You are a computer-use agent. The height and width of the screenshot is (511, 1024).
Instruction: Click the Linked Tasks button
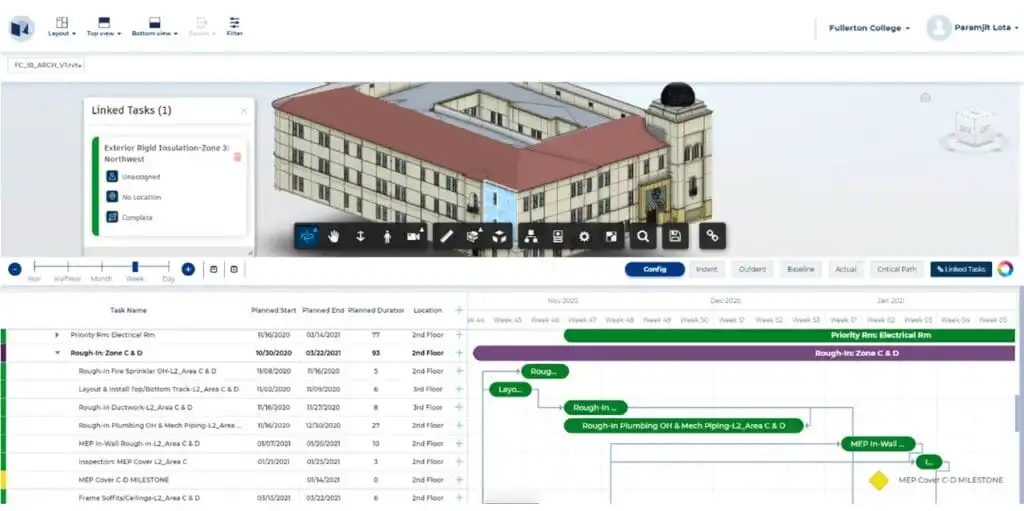960,269
